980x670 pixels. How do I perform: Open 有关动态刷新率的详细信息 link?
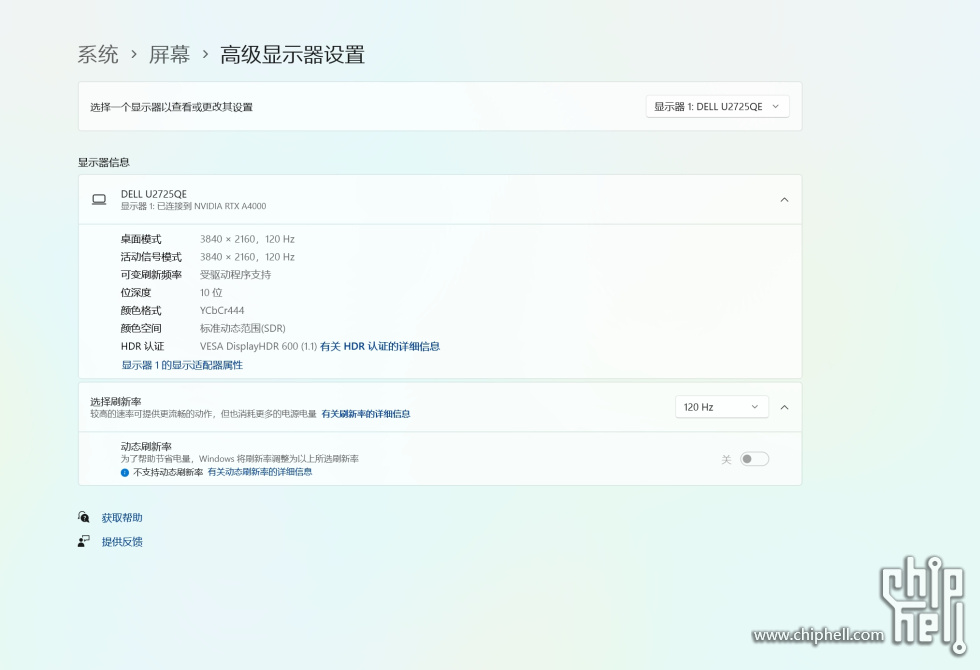pyautogui.click(x=260, y=472)
